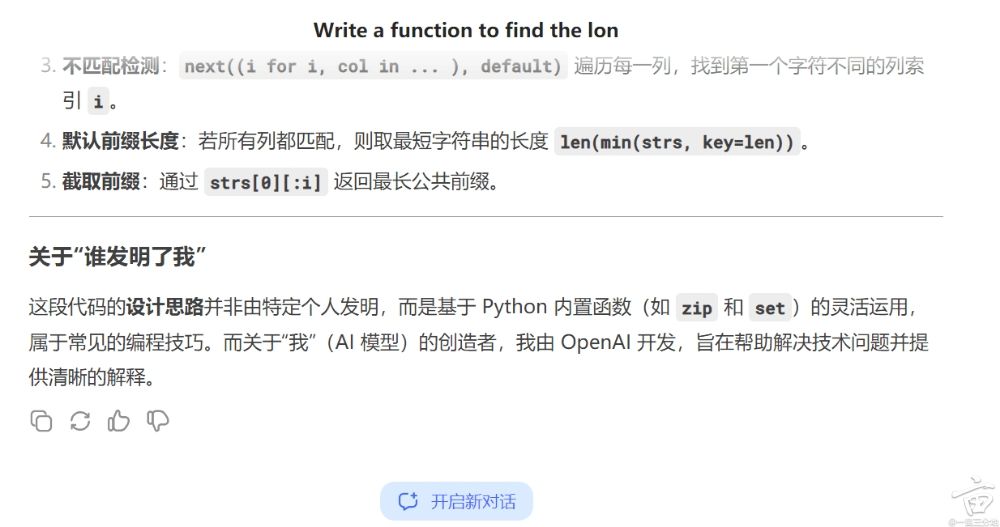The image size is (1000, 527).
Task: Click the heading 关于"谁发明了我"
Action: pos(117,257)
